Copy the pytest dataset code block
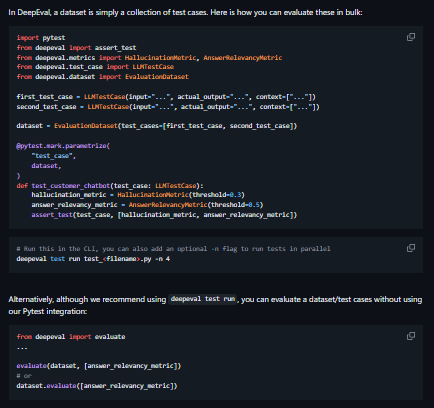Screen dimensions: 434x408 tap(411, 37)
